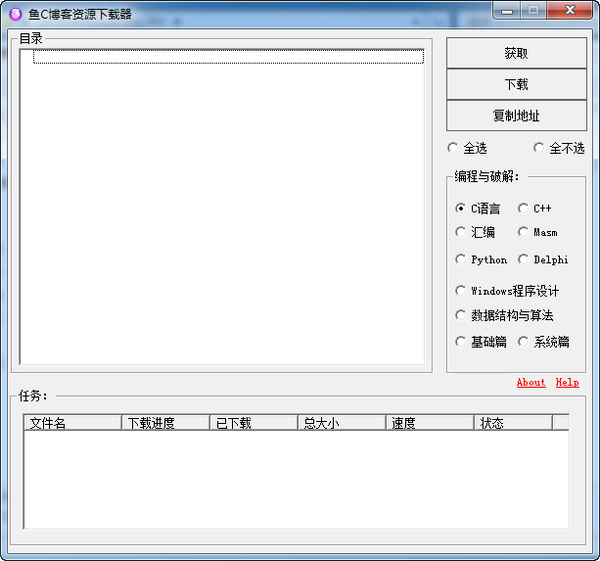This screenshot has height=561, width=600.
Task: Click the 下载进度 column header
Action: [x=165, y=423]
